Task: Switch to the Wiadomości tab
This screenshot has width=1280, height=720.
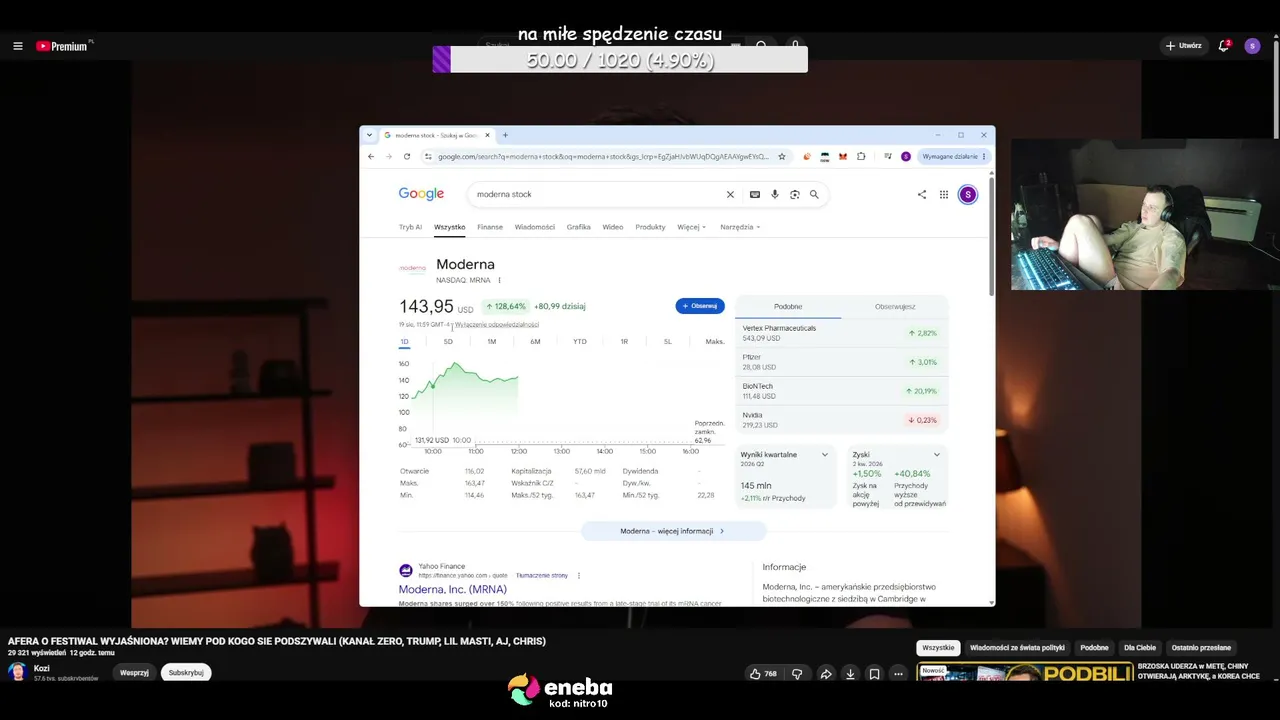Action: click(535, 227)
